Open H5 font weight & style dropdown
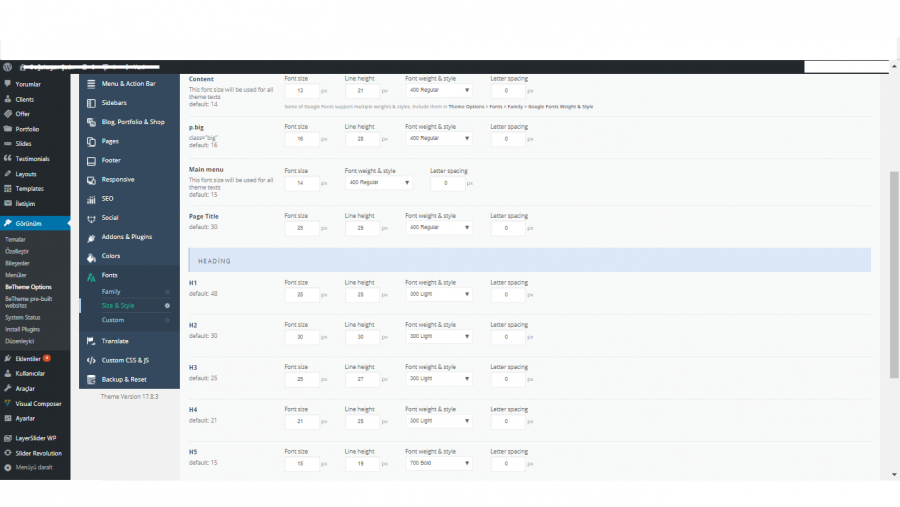This screenshot has width=900, height=507. (439, 463)
